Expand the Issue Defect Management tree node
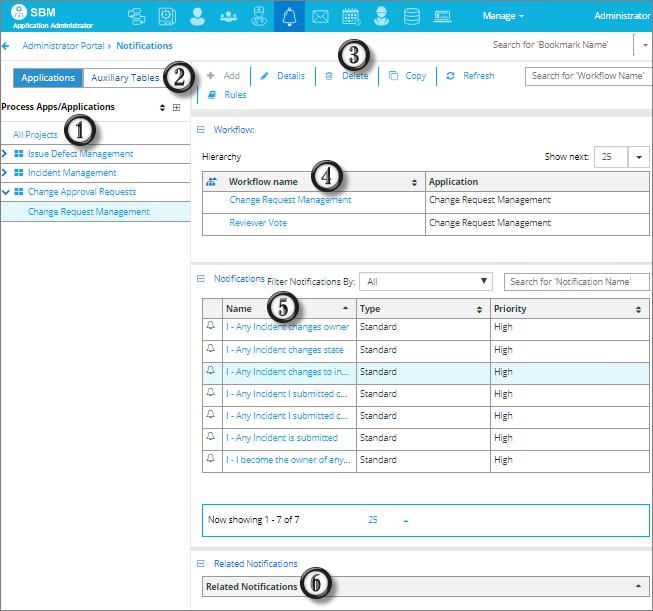Screen dimensions: 653x611 click(x=5, y=154)
